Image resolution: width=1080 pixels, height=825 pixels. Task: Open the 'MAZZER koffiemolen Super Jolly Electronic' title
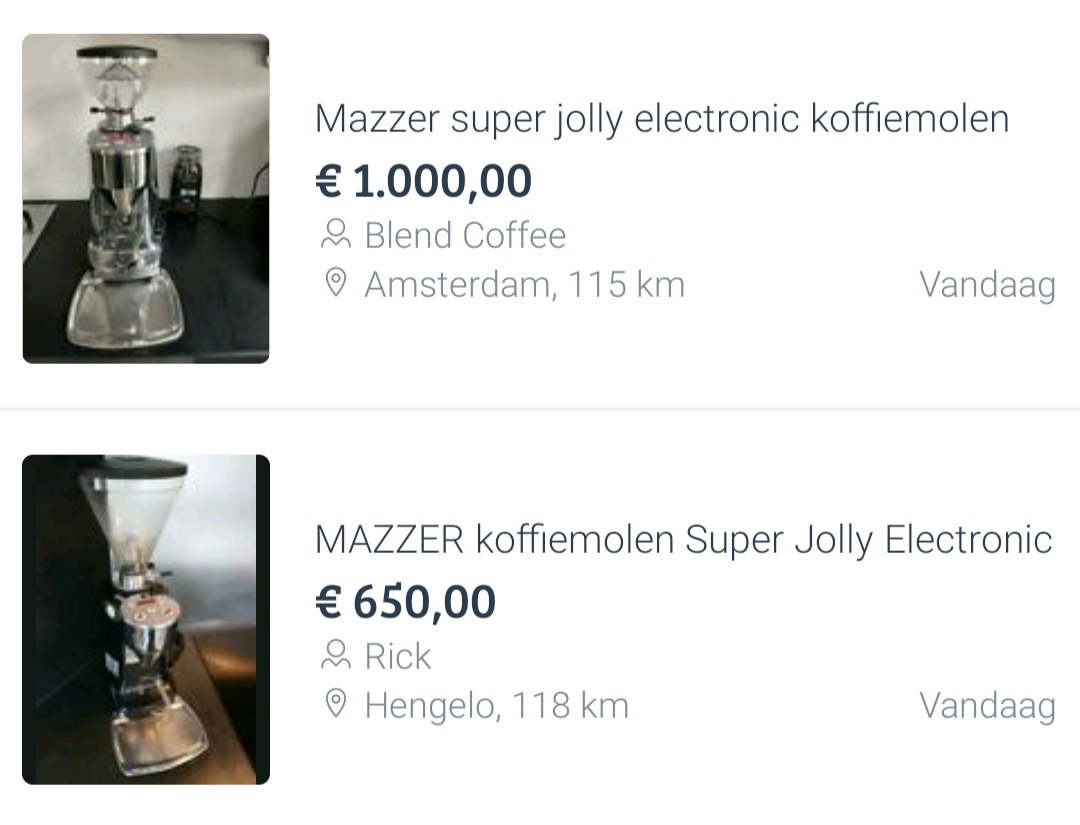(x=683, y=540)
